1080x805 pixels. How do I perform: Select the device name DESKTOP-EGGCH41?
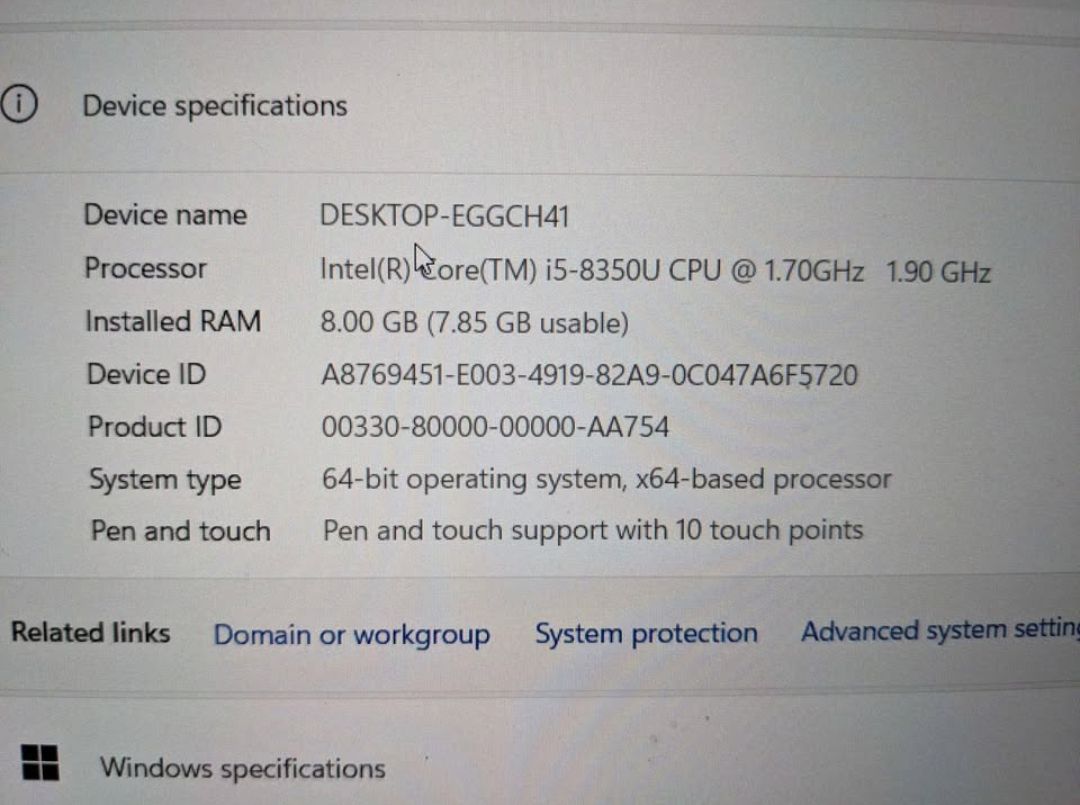coord(444,216)
